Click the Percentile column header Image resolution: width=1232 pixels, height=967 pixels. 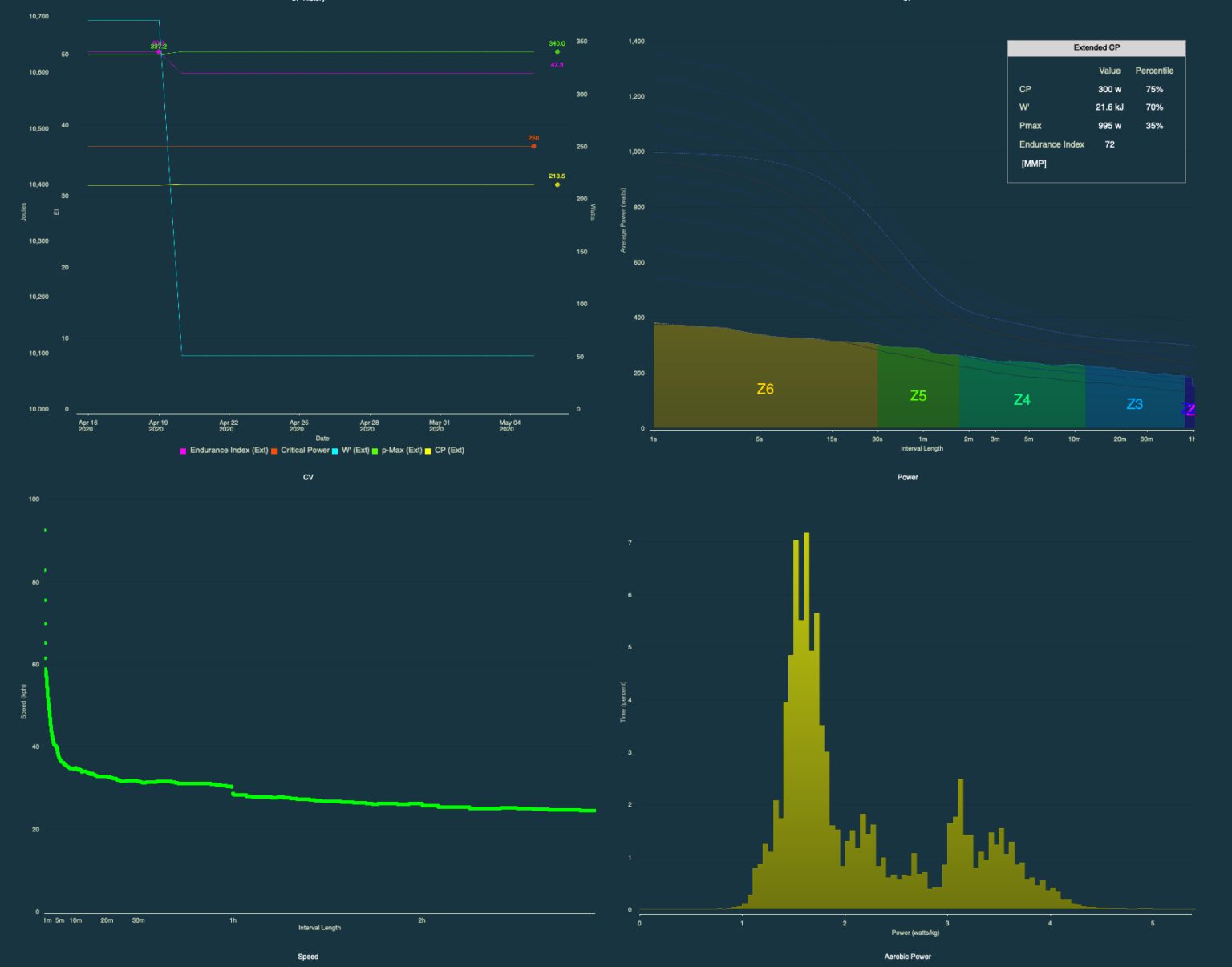(1153, 71)
